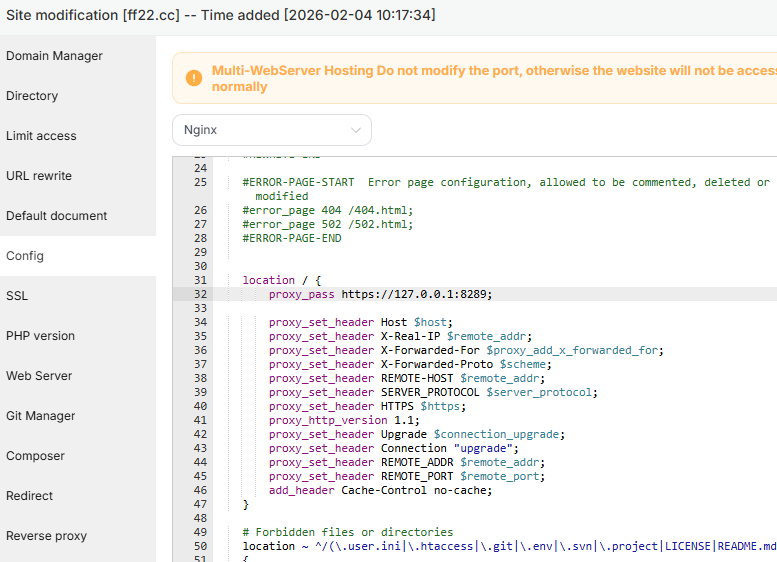Select the URL rewrite tab
Screen dimensions: 777x562
pyautogui.click(x=39, y=176)
